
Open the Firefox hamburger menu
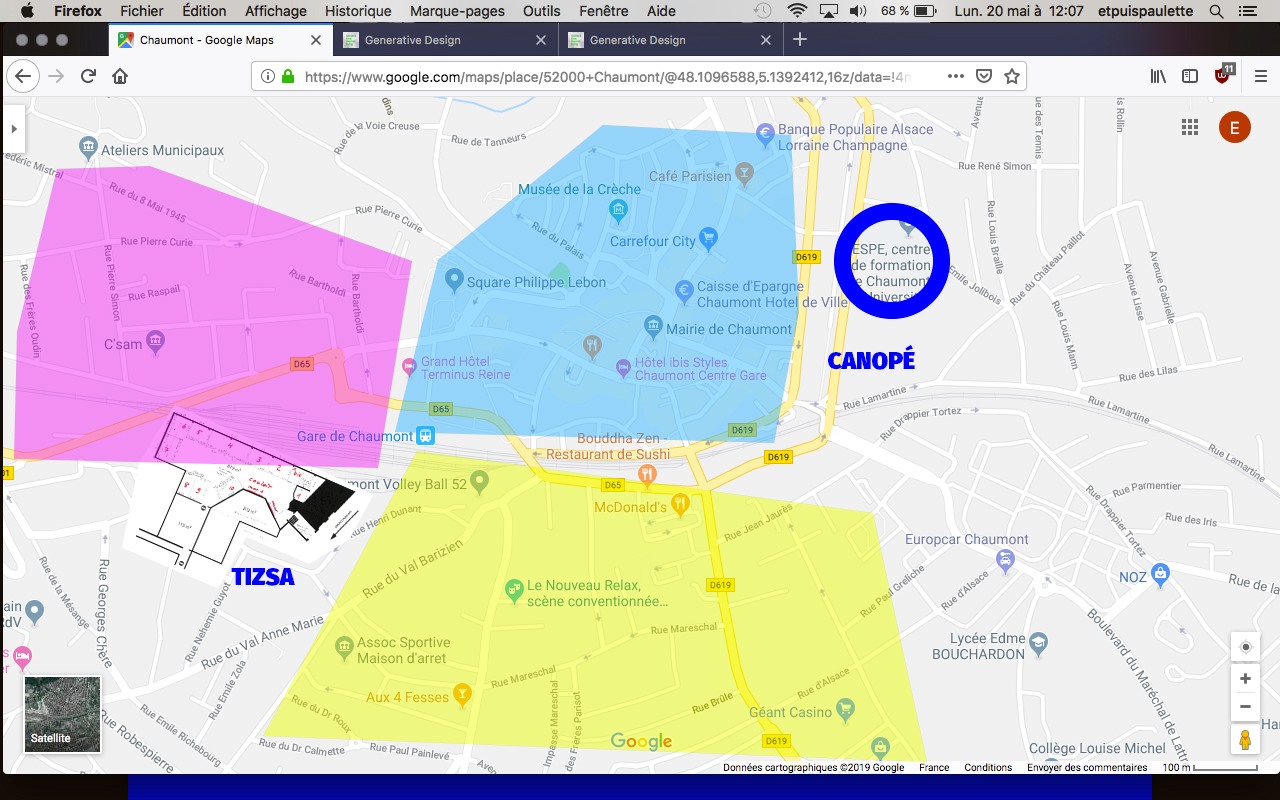point(1260,76)
